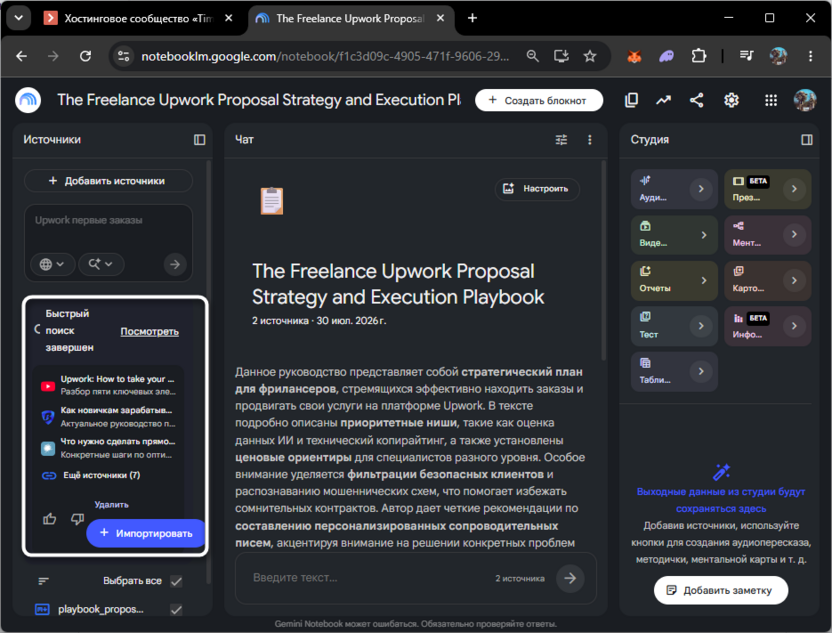Toggle the Выбрать все checkbox
Viewport: 832px width, 633px height.
coord(176,582)
